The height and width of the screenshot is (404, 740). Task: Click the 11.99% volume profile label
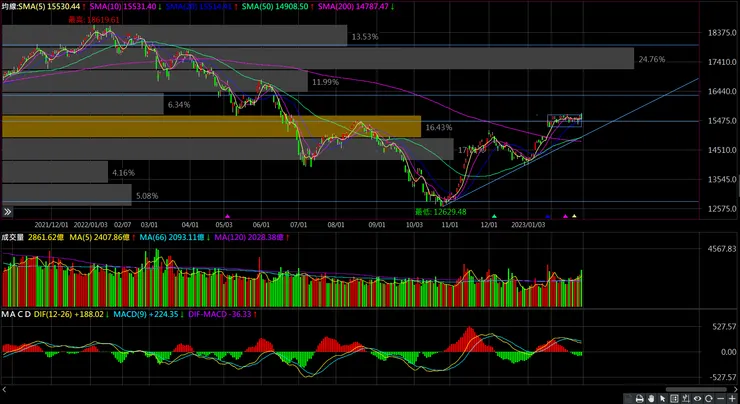tap(325, 82)
